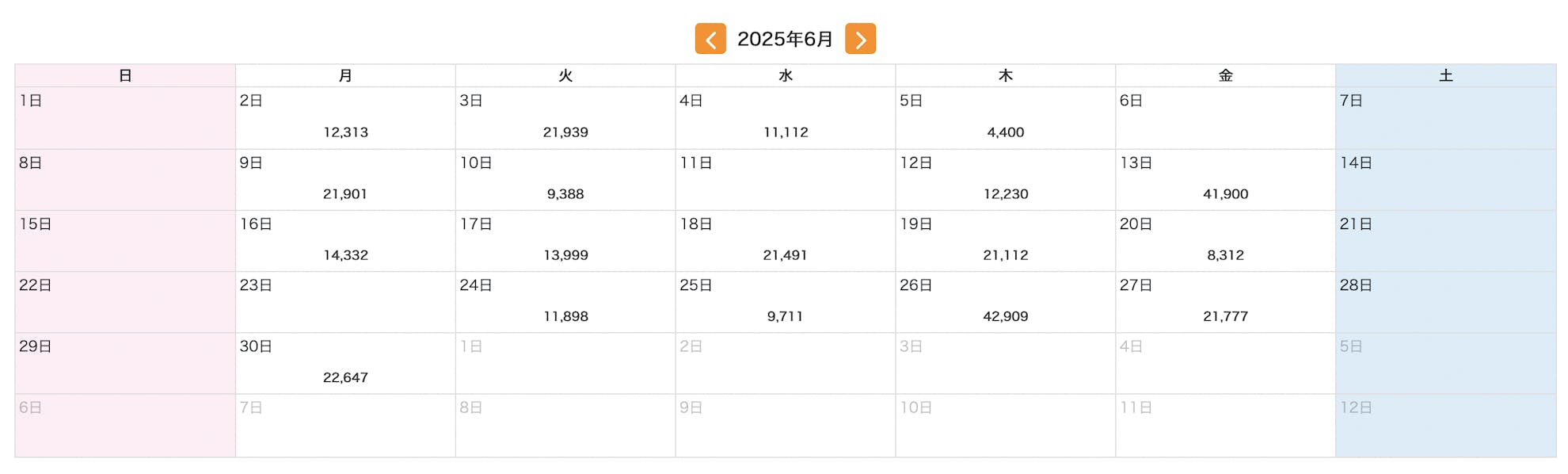Open the 23日 Monday cell

pos(345,302)
